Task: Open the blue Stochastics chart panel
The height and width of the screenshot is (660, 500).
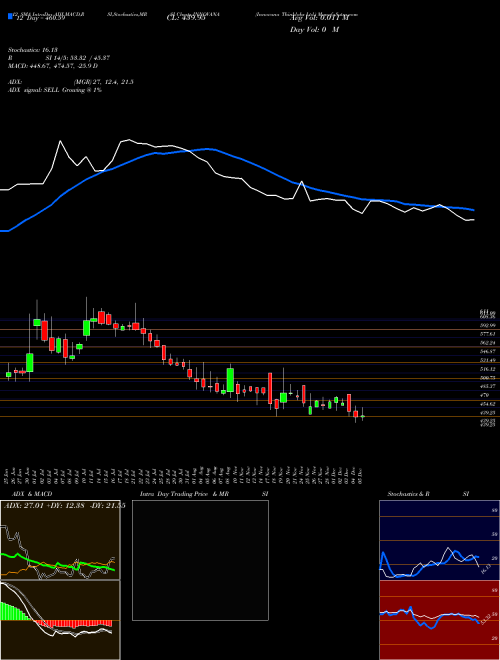Action: click(x=439, y=540)
